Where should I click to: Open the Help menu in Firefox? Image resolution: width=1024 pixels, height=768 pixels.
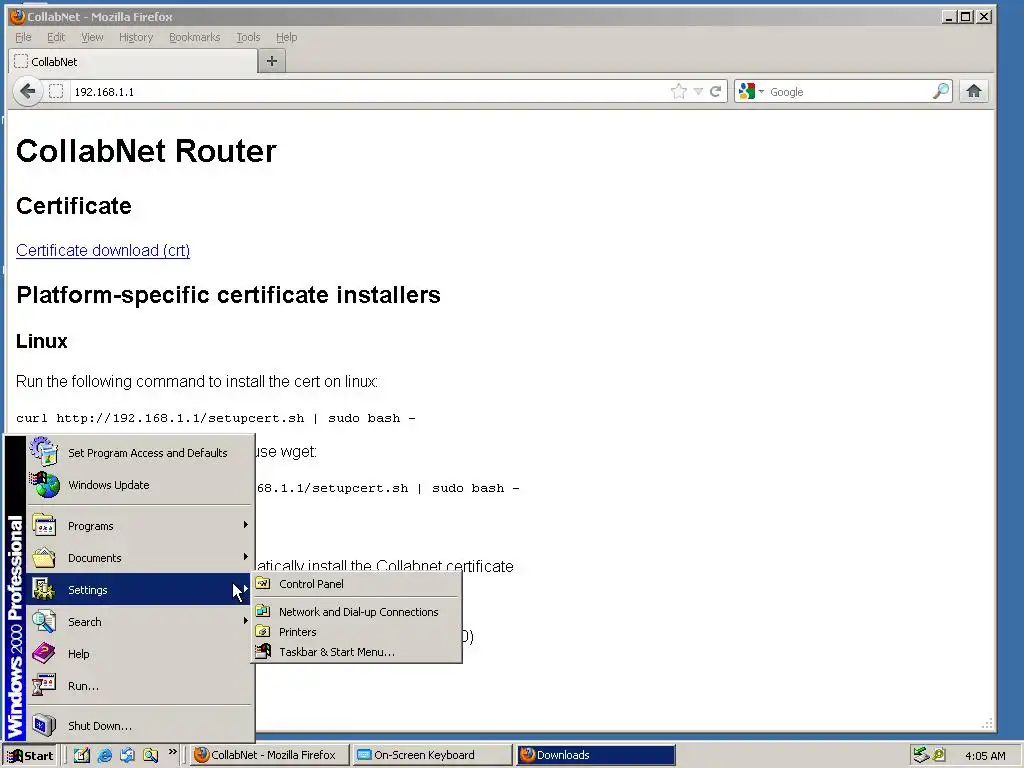tap(286, 37)
